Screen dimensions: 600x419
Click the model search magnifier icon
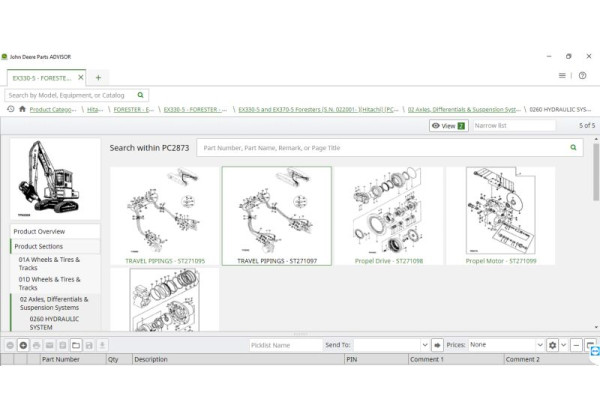click(x=141, y=95)
